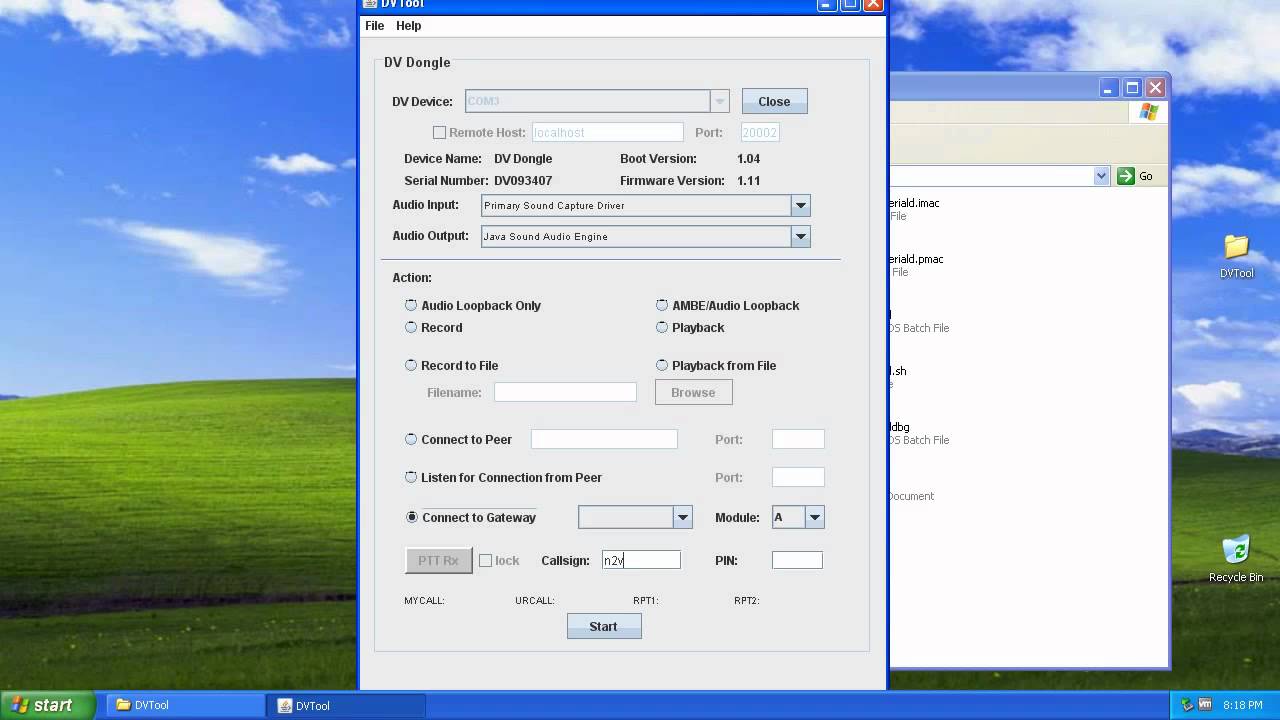Select the .sh file in Explorer window
Image resolution: width=1280 pixels, height=720 pixels.
click(x=898, y=377)
